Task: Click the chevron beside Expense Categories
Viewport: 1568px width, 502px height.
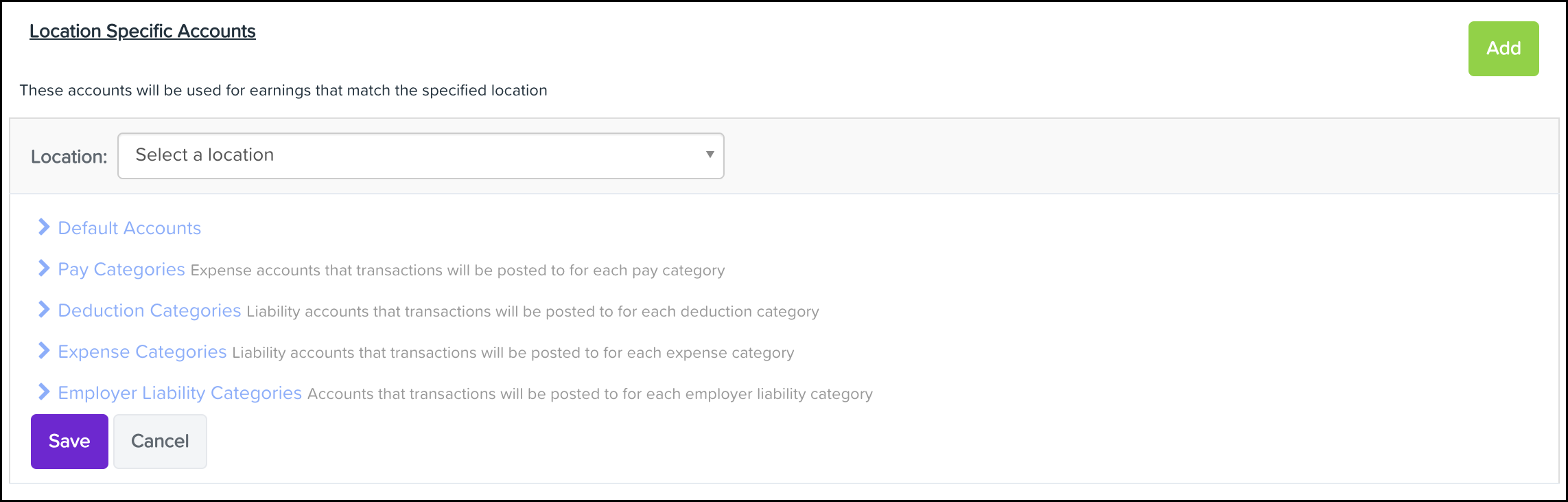Action: coord(44,351)
